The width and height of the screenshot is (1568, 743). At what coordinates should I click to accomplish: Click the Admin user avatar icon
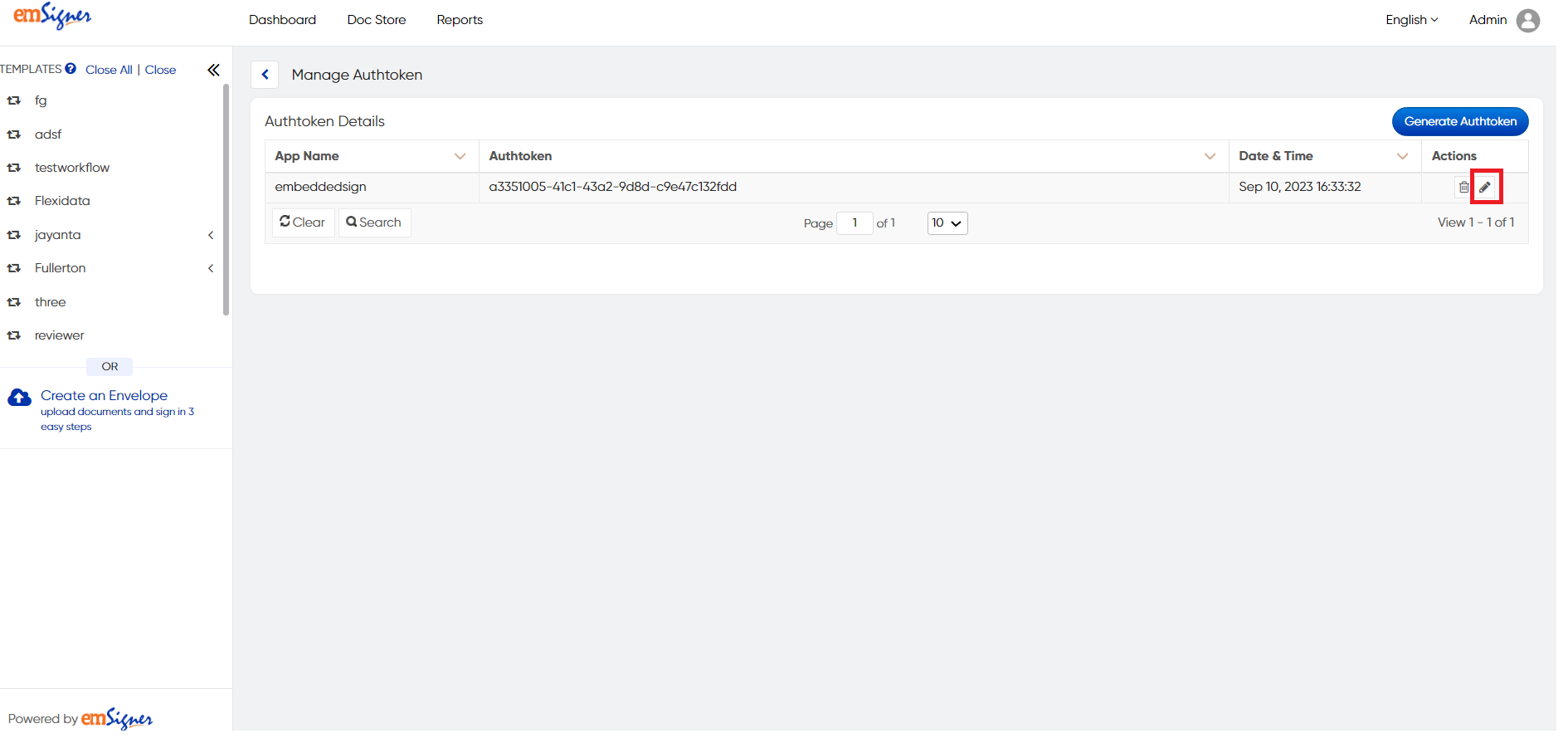point(1527,20)
